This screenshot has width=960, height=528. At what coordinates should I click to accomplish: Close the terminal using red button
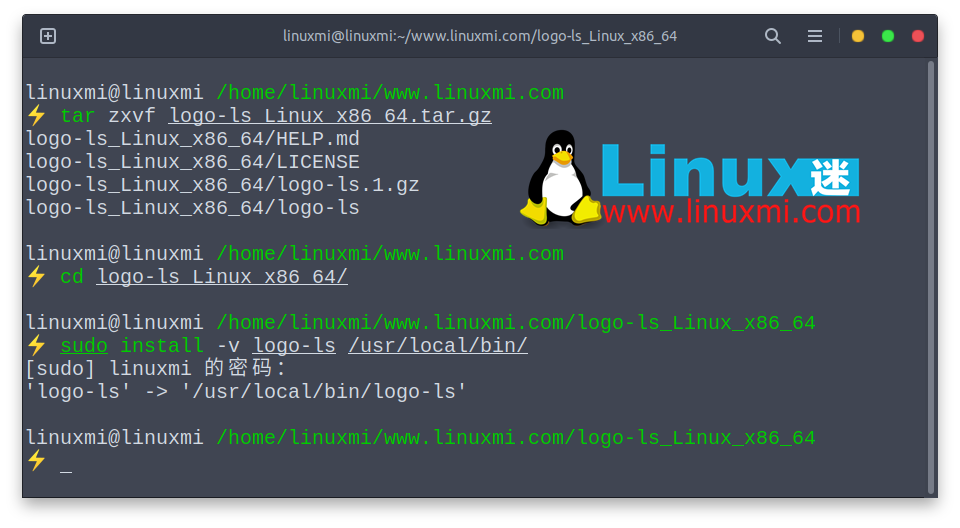click(x=917, y=36)
